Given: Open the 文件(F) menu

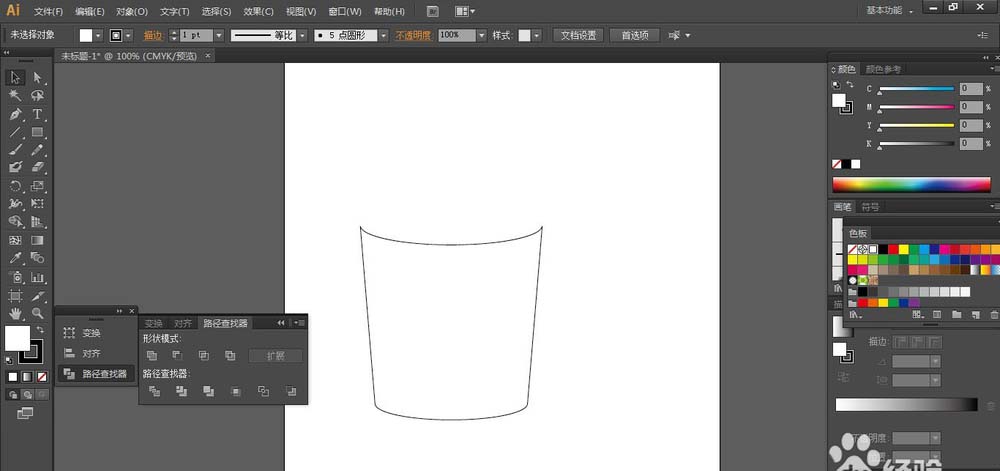Looking at the screenshot, I should (x=48, y=11).
